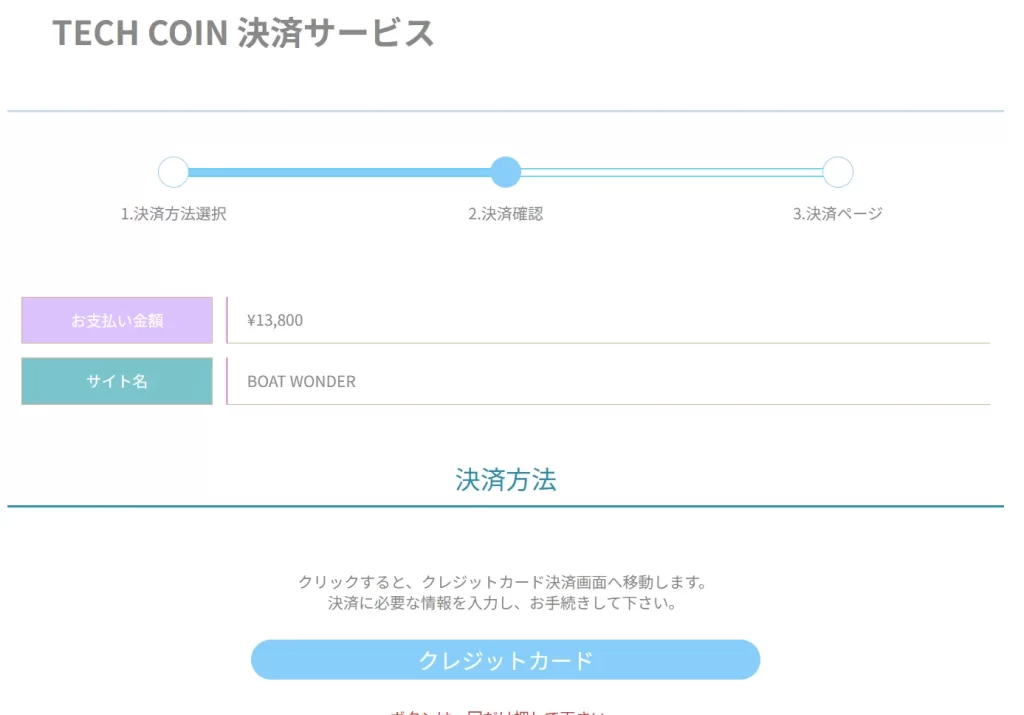Click the 決済方法 section heading
The image size is (1024, 715).
point(506,480)
